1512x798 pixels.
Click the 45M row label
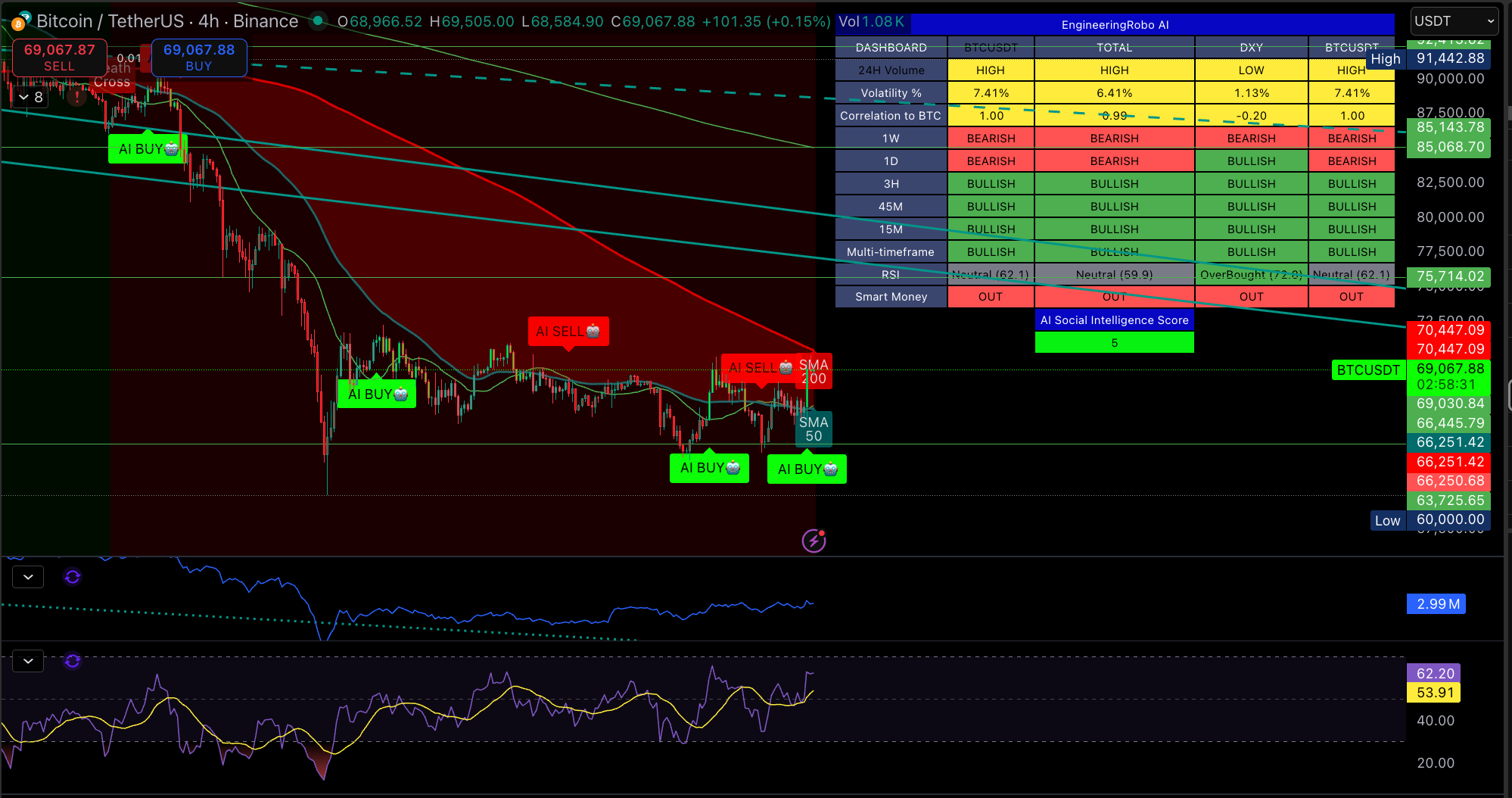pos(891,206)
